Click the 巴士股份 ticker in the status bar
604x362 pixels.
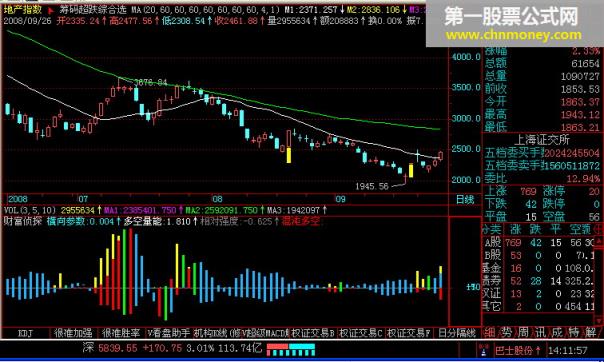(513, 350)
